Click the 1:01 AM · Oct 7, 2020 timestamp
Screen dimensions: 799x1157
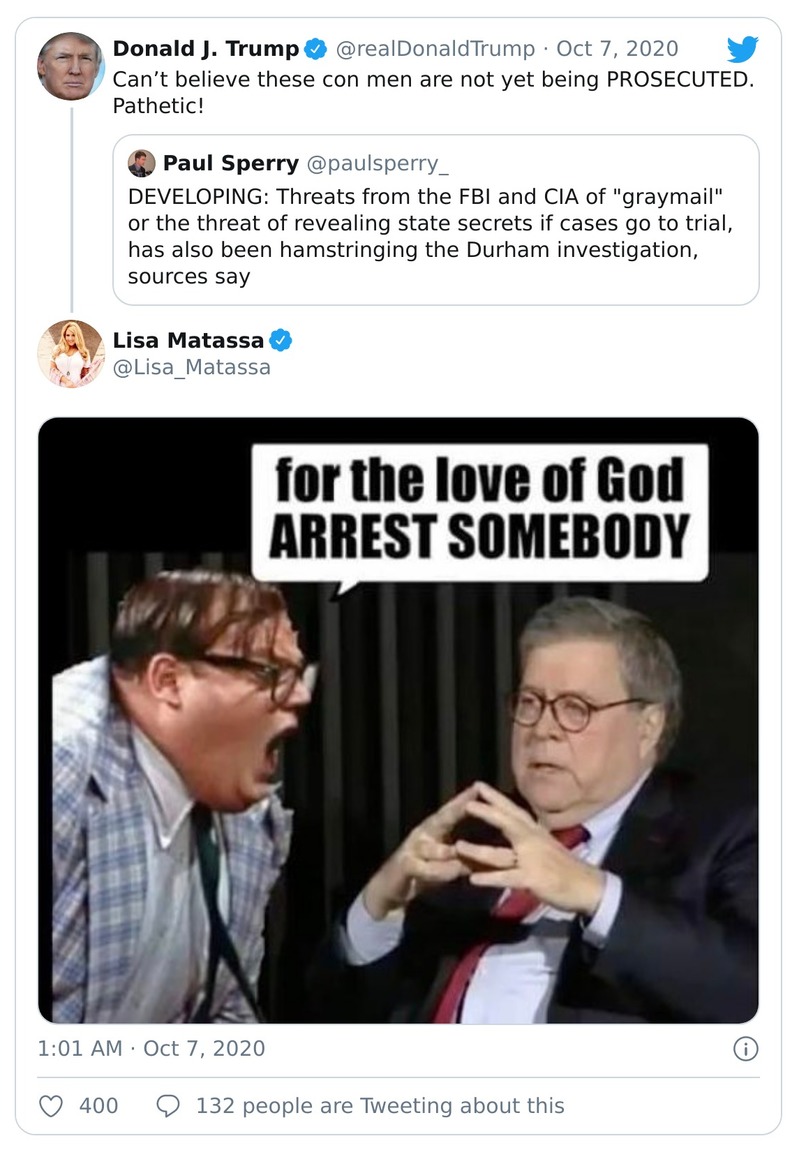tap(151, 1049)
